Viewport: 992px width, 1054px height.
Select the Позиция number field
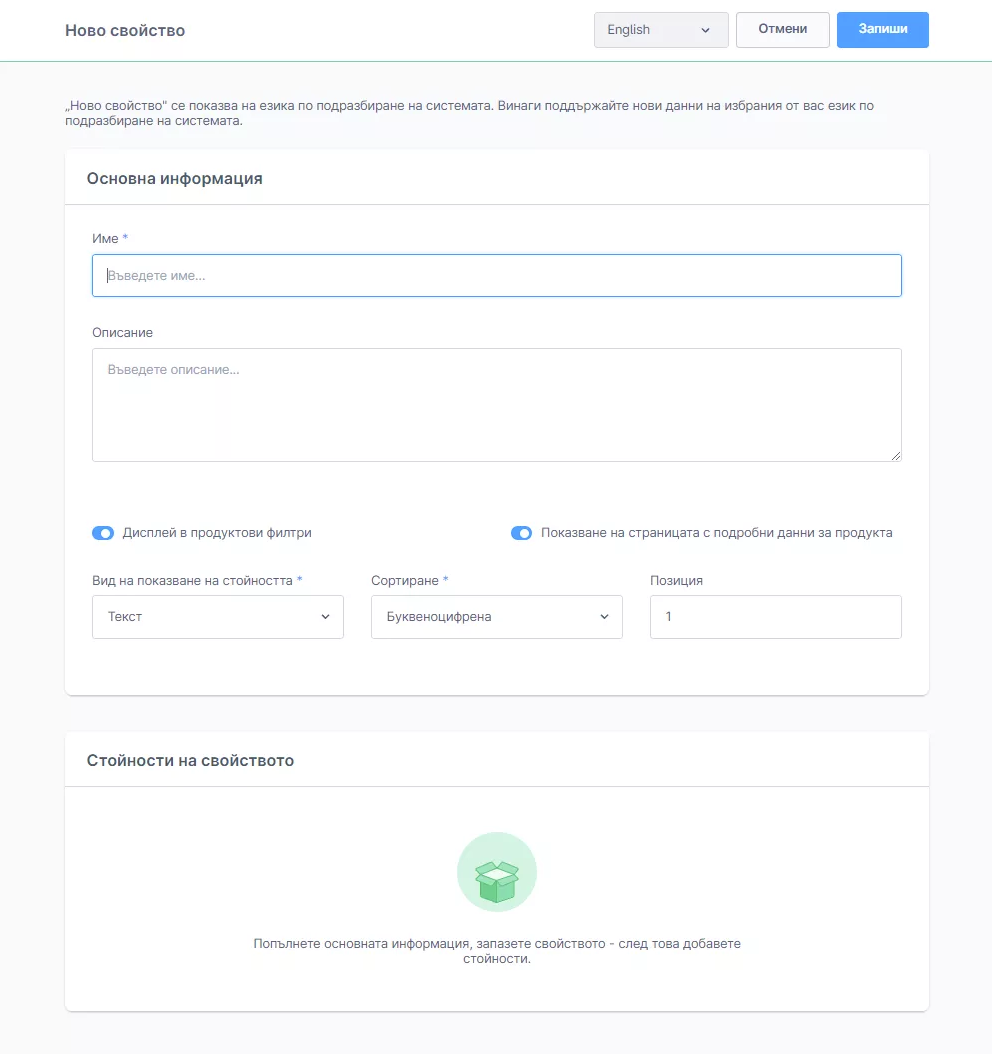[x=775, y=617]
